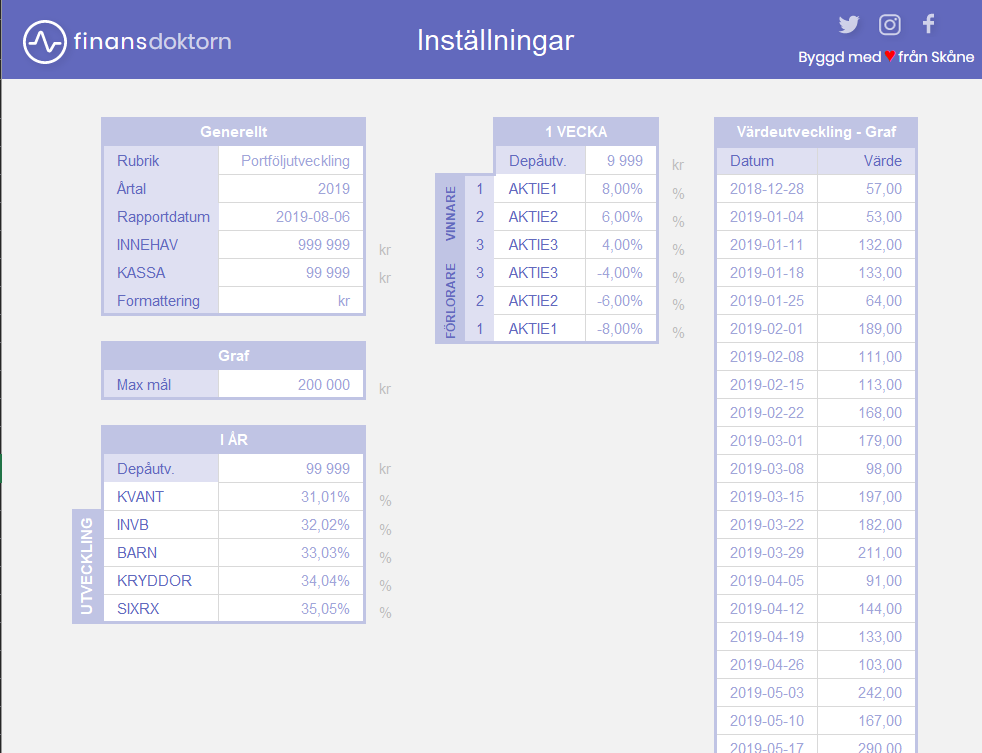This screenshot has height=753, width=982.
Task: Click the finansdoktorn pulse logo
Action: pyautogui.click(x=44, y=42)
